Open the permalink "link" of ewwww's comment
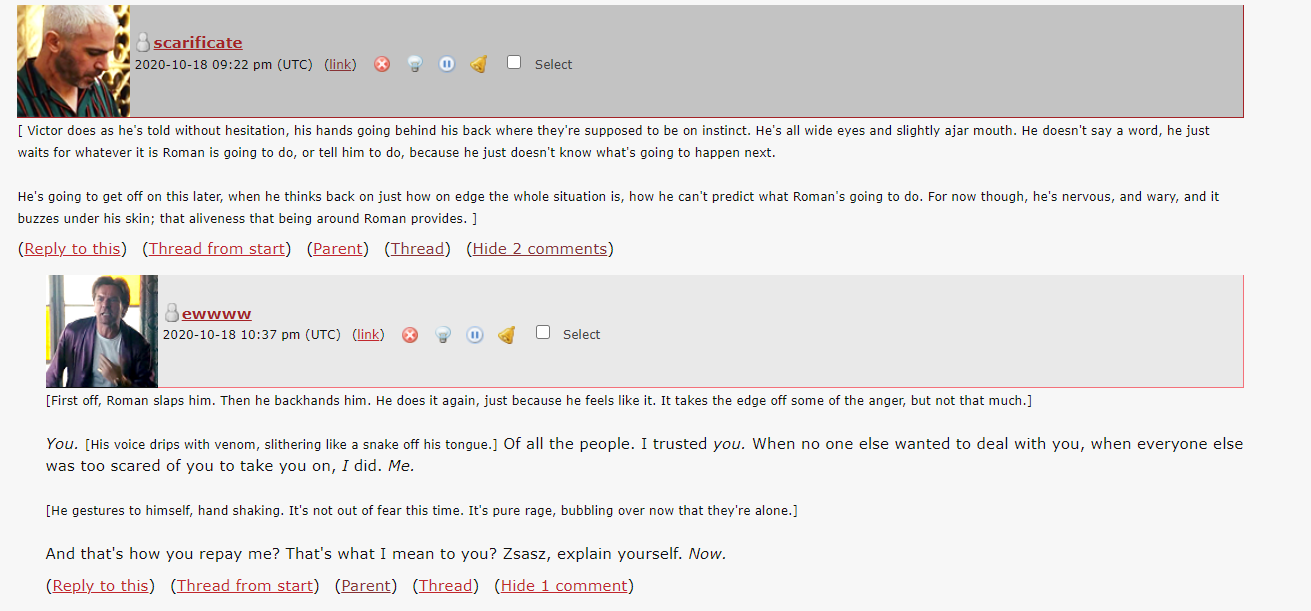 point(369,334)
